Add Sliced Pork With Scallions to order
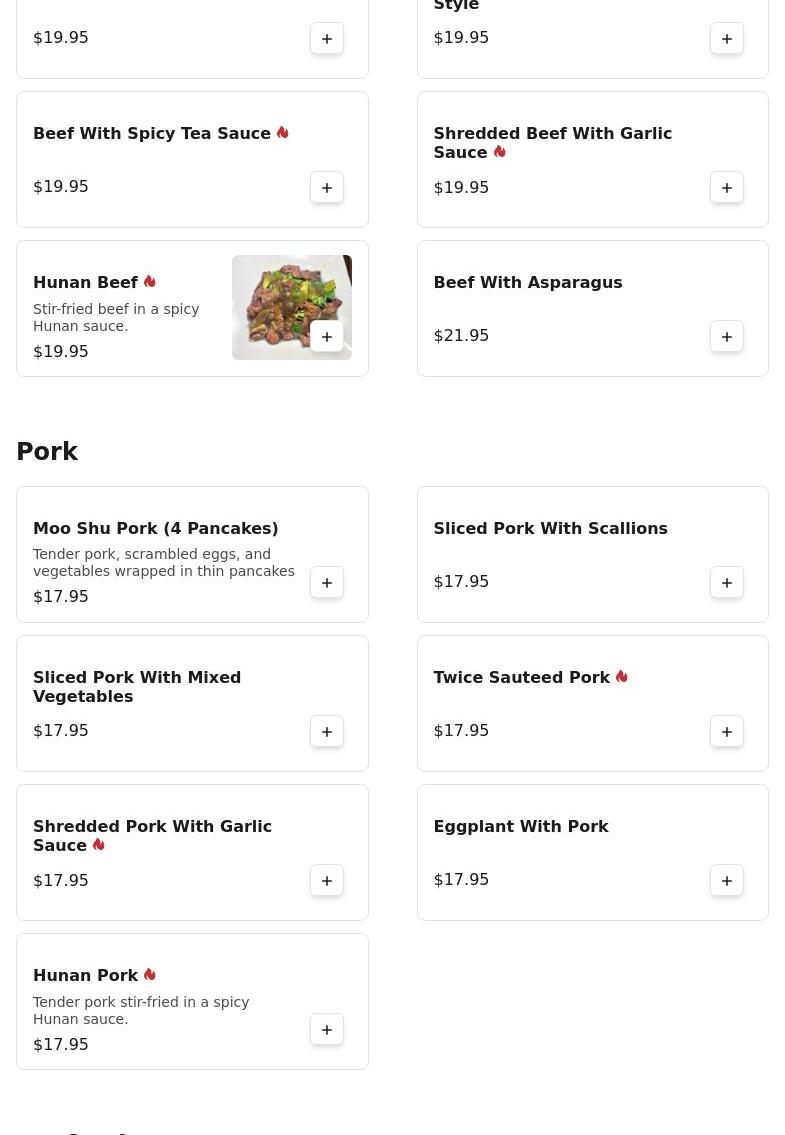The height and width of the screenshot is (1135, 785). click(x=727, y=583)
